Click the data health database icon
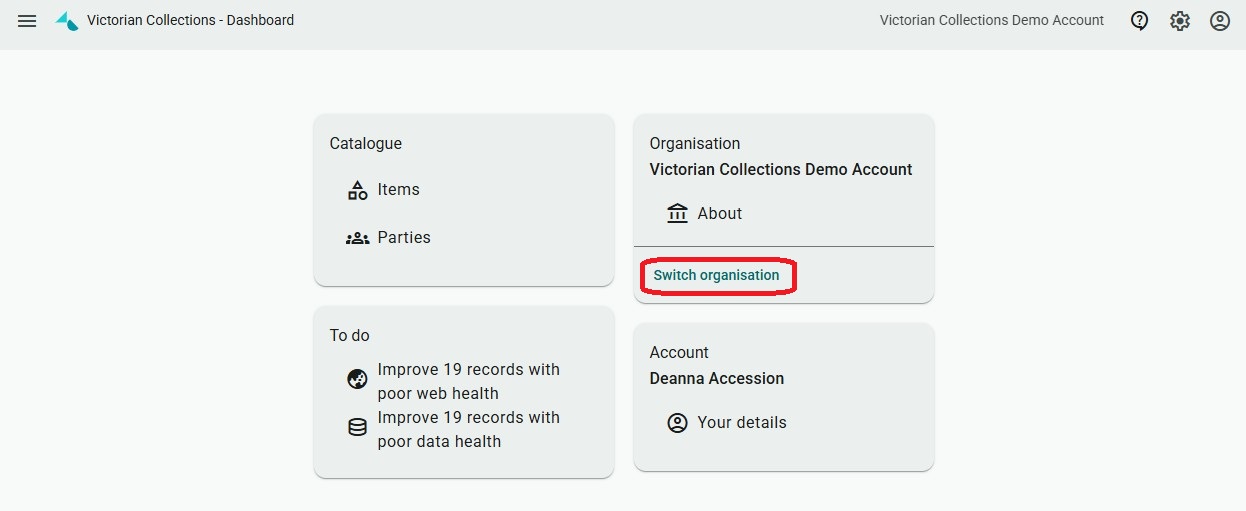 point(357,427)
